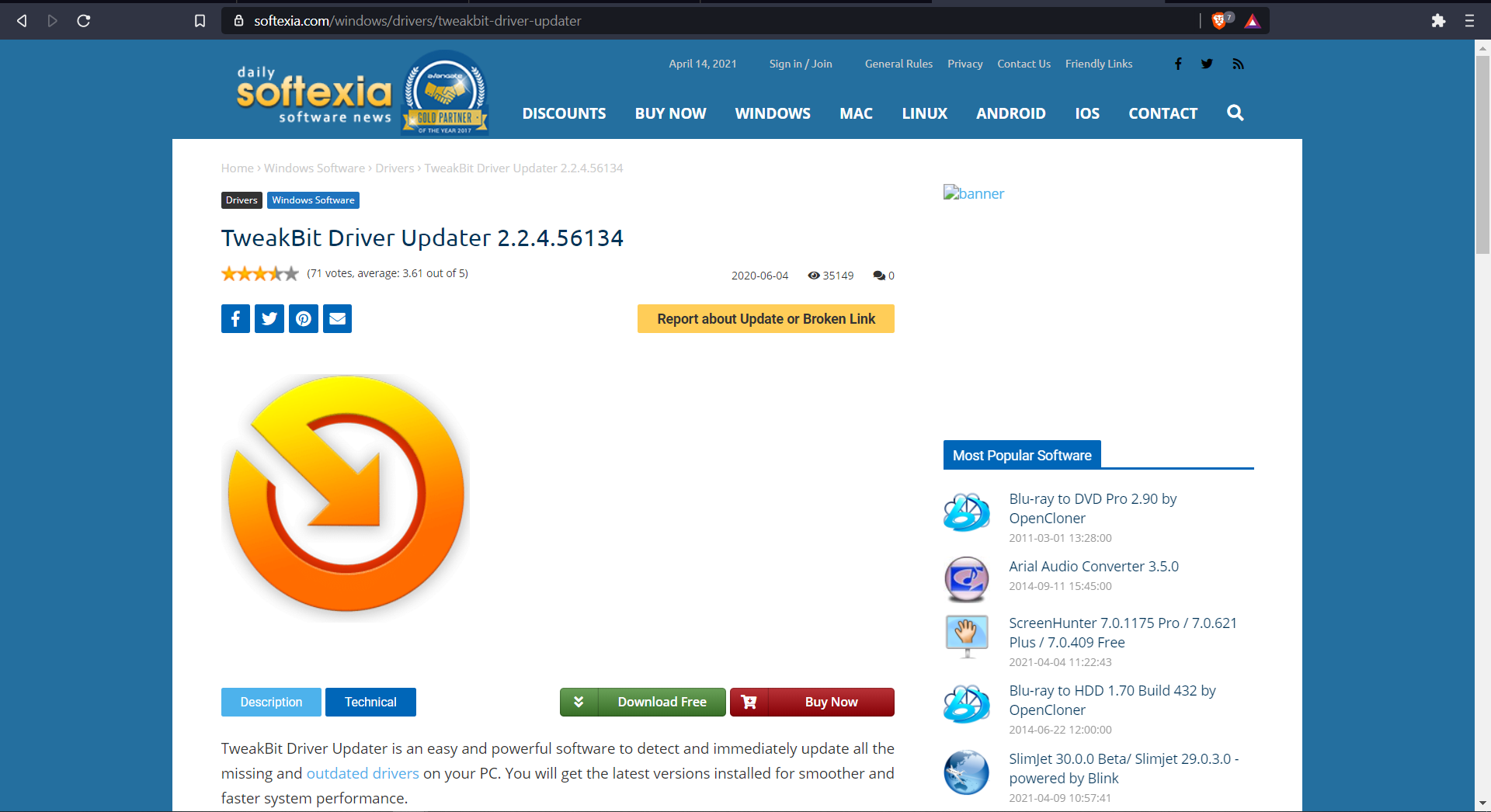Open the RSS feed icon

pyautogui.click(x=1238, y=64)
